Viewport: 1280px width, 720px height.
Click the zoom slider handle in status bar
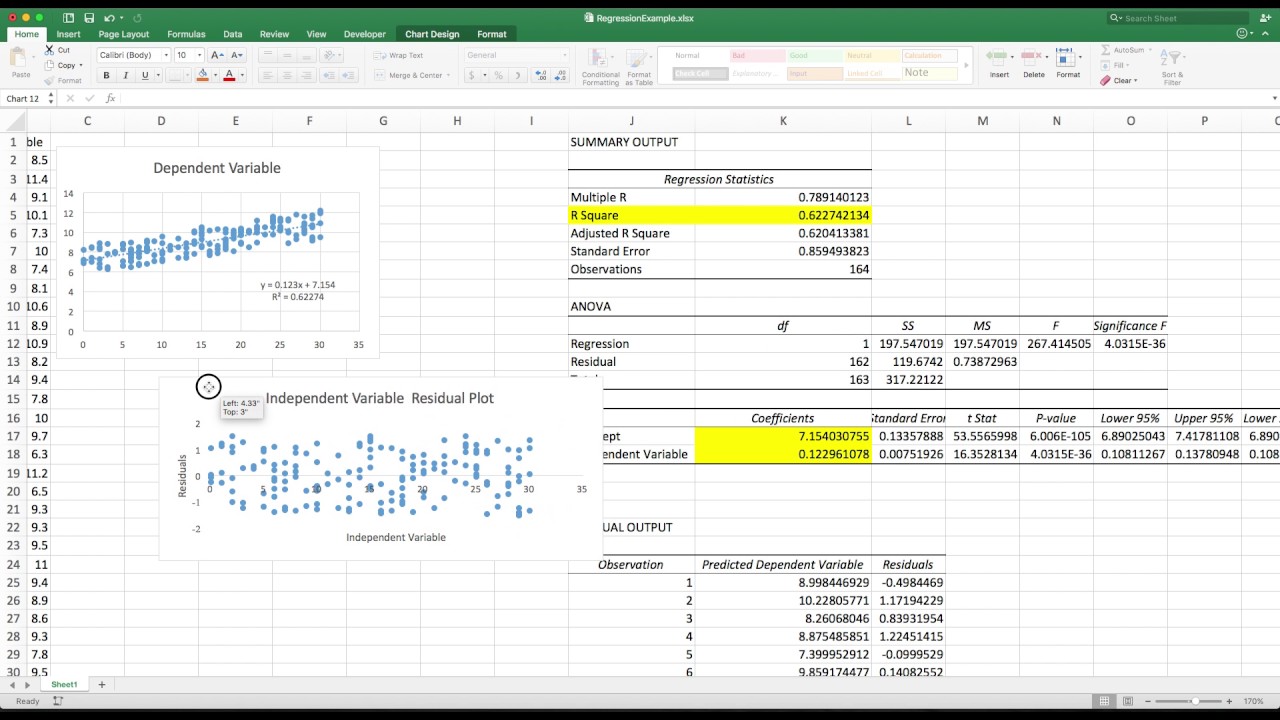1196,701
